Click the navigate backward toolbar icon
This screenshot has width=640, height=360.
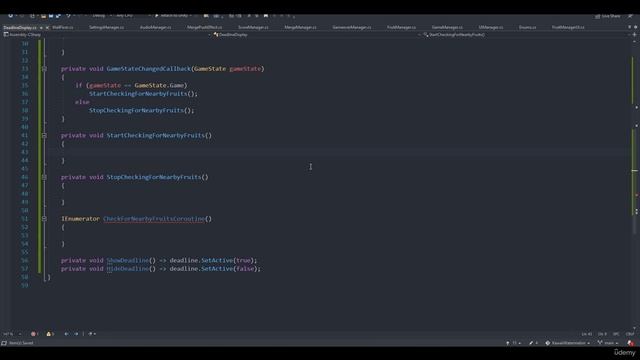[x=11, y=16]
